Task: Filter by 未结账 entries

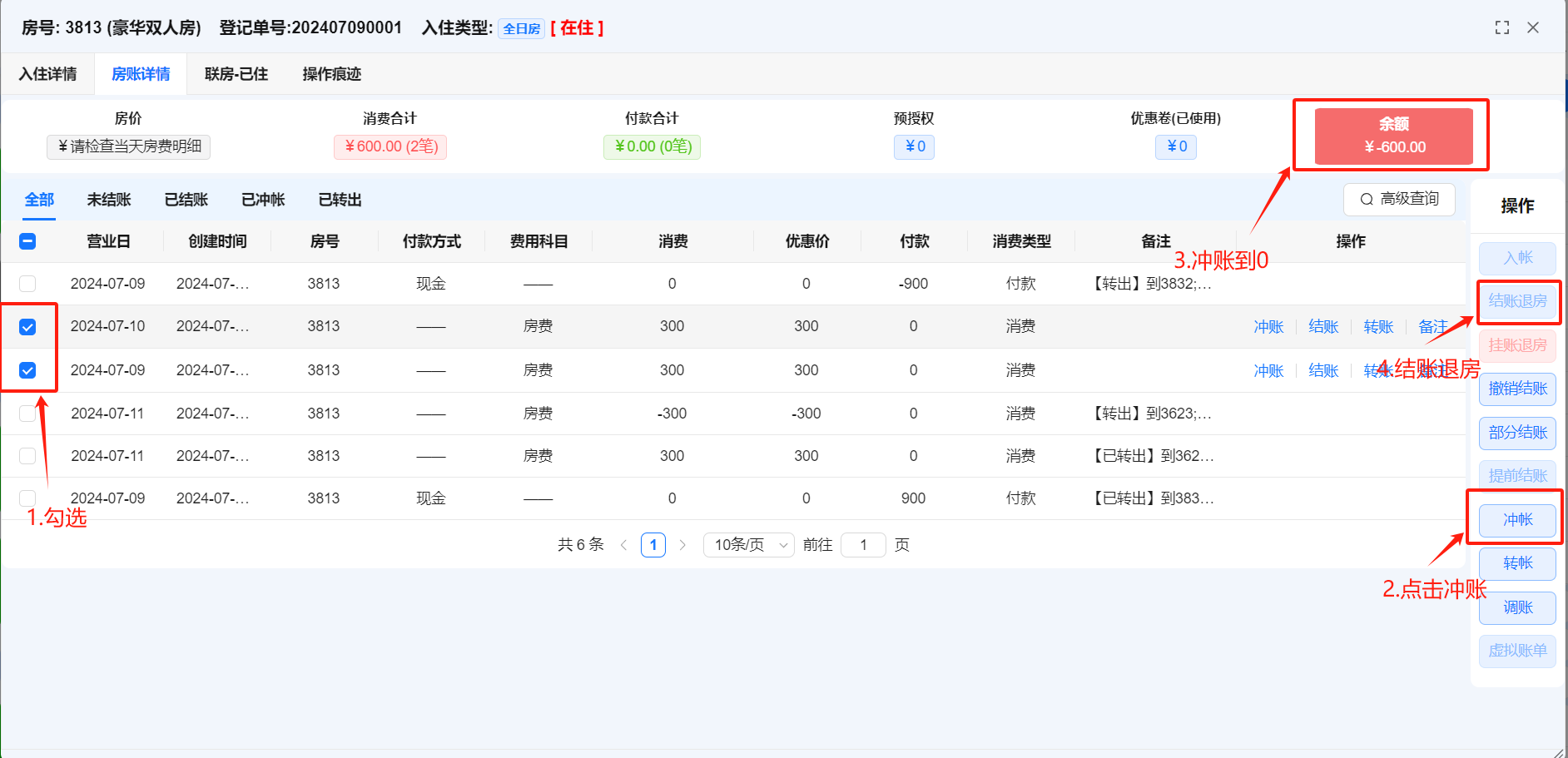Action: point(109,200)
